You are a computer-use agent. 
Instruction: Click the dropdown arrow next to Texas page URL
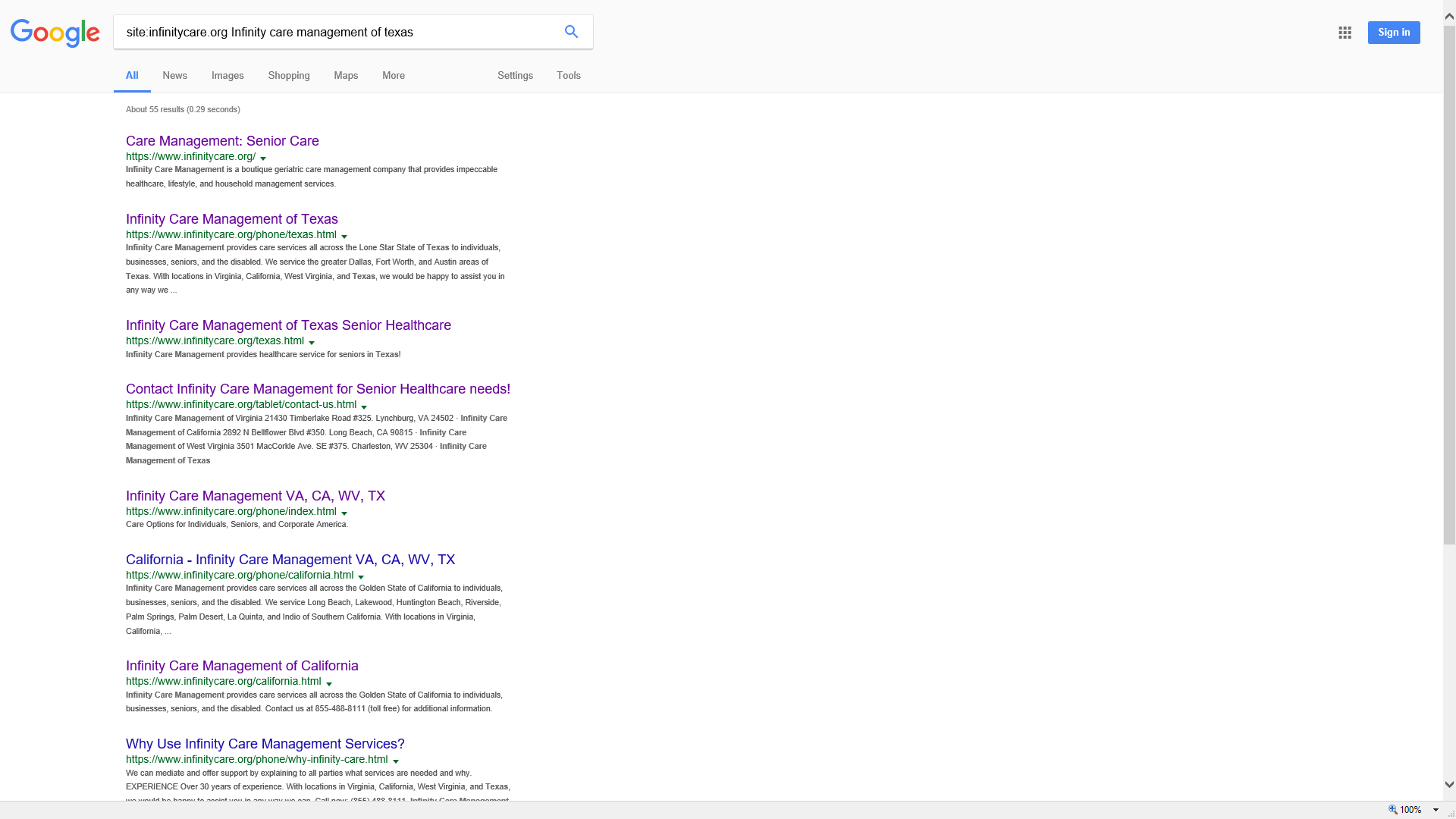tap(346, 235)
